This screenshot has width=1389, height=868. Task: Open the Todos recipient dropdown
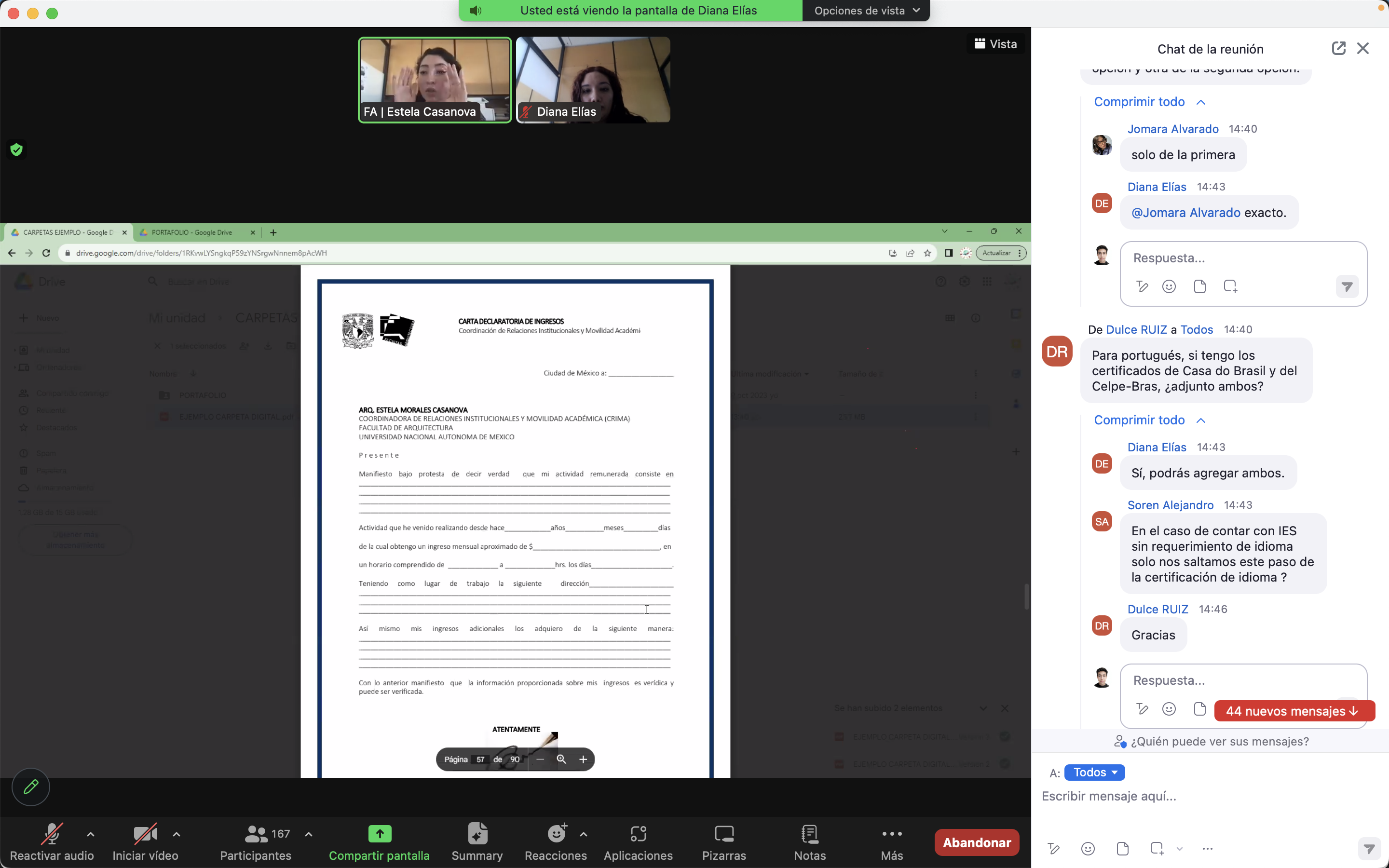tap(1094, 772)
